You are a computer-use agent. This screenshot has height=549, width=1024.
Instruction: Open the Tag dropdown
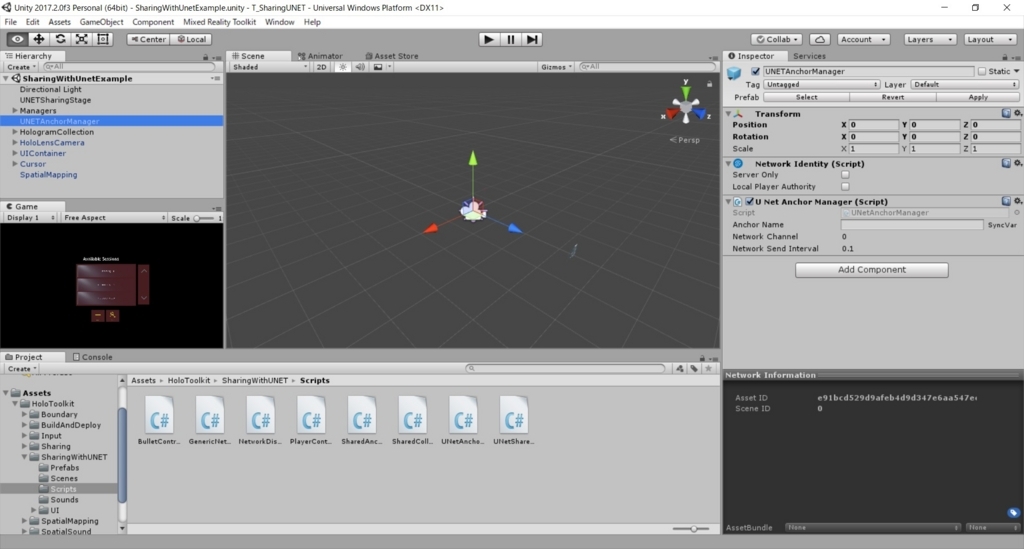coord(822,84)
